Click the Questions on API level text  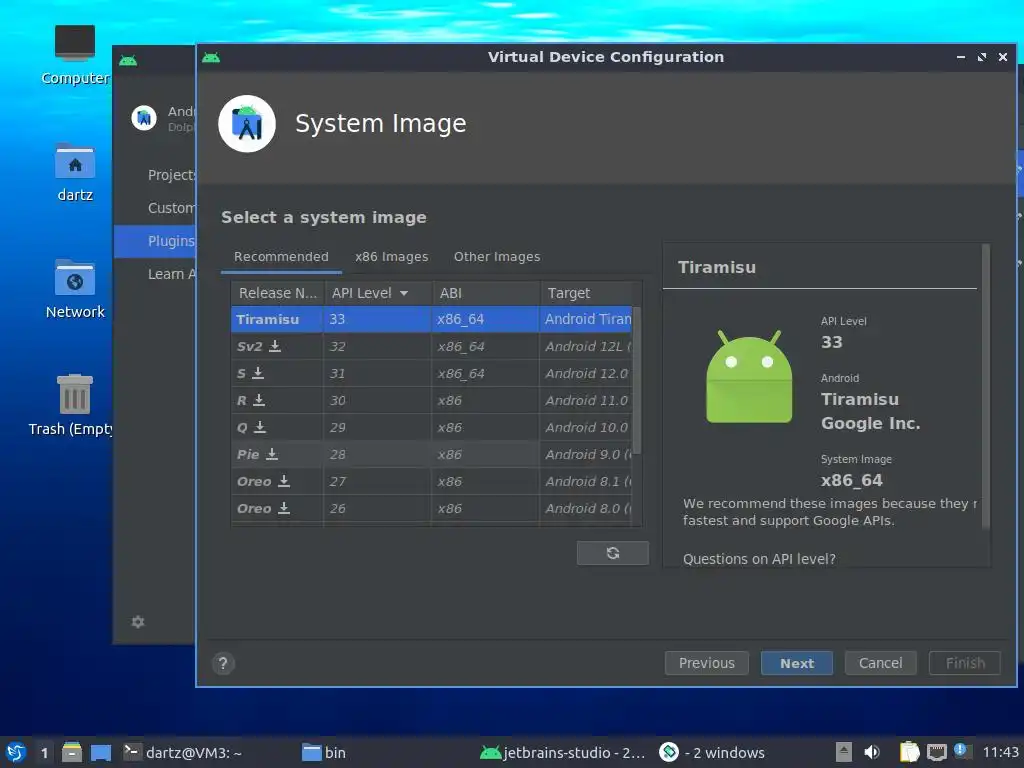pos(759,559)
